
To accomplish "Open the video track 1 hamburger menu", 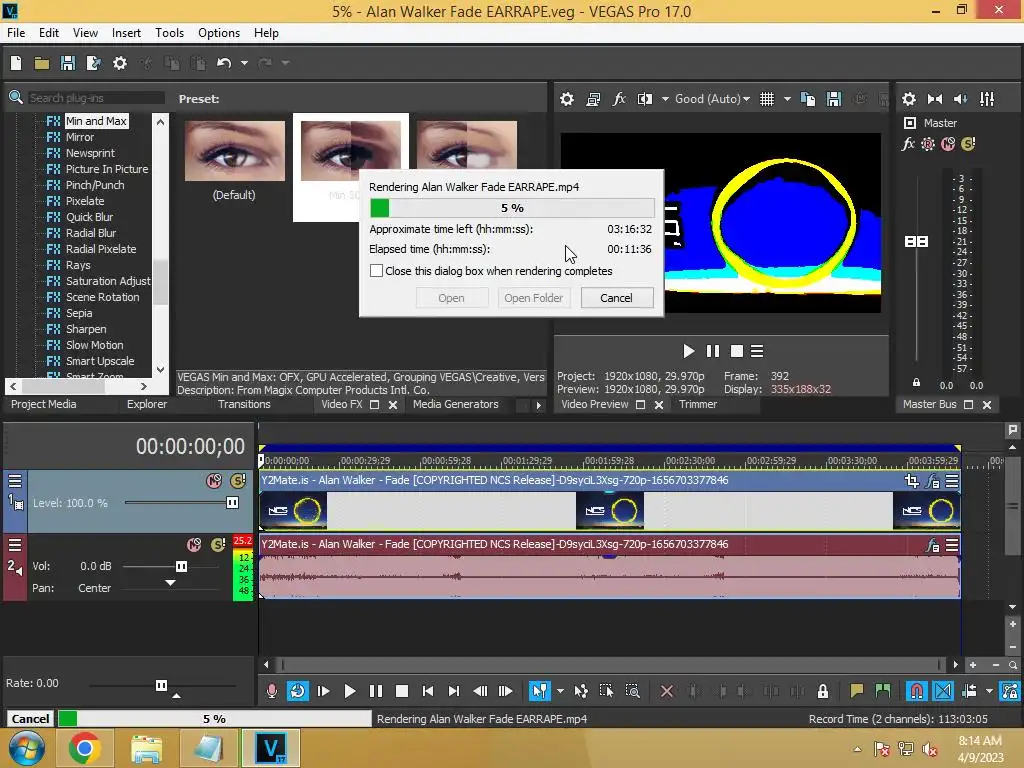I will (14, 481).
